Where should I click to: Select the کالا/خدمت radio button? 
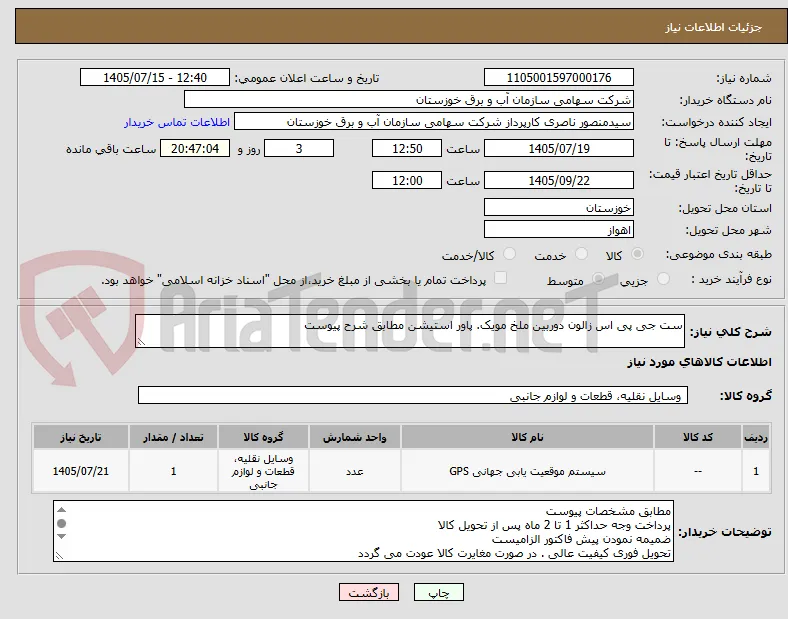tap(510, 254)
